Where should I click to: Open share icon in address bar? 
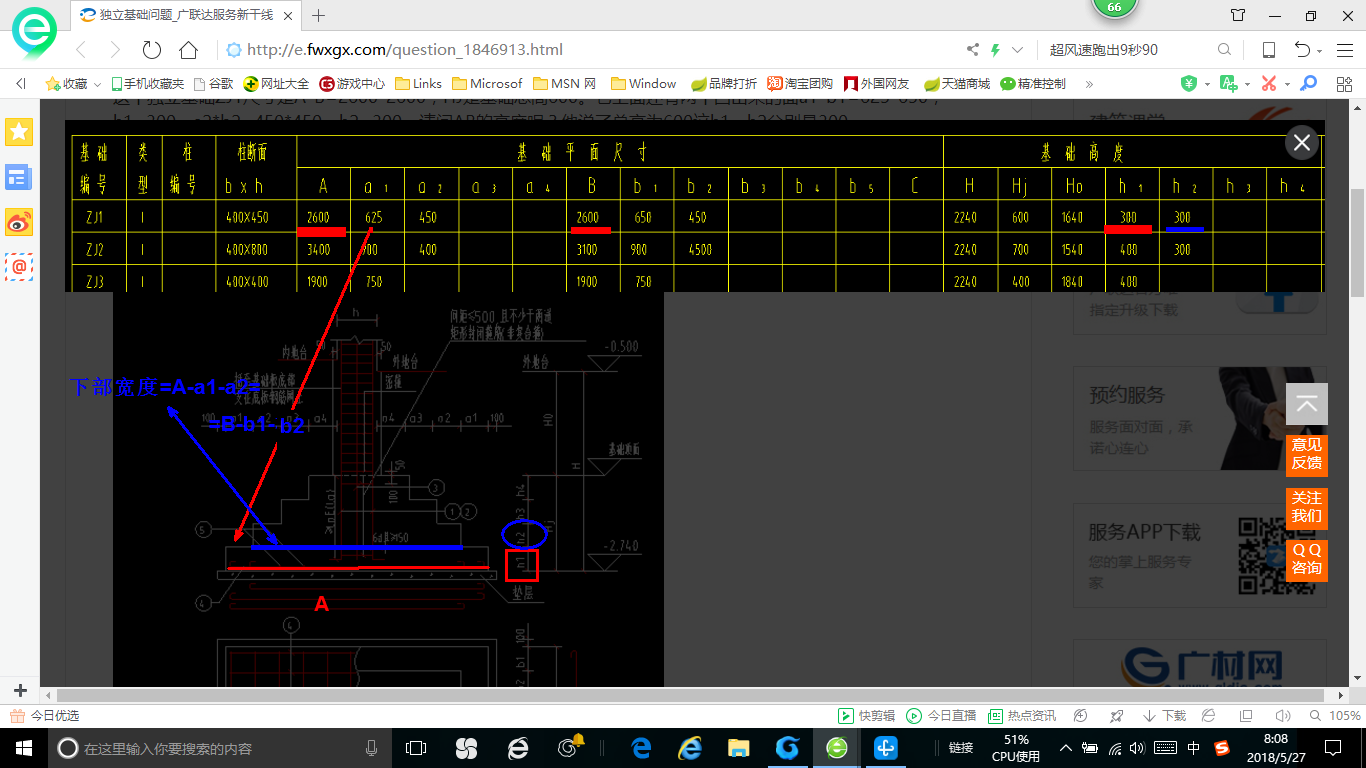click(973, 50)
